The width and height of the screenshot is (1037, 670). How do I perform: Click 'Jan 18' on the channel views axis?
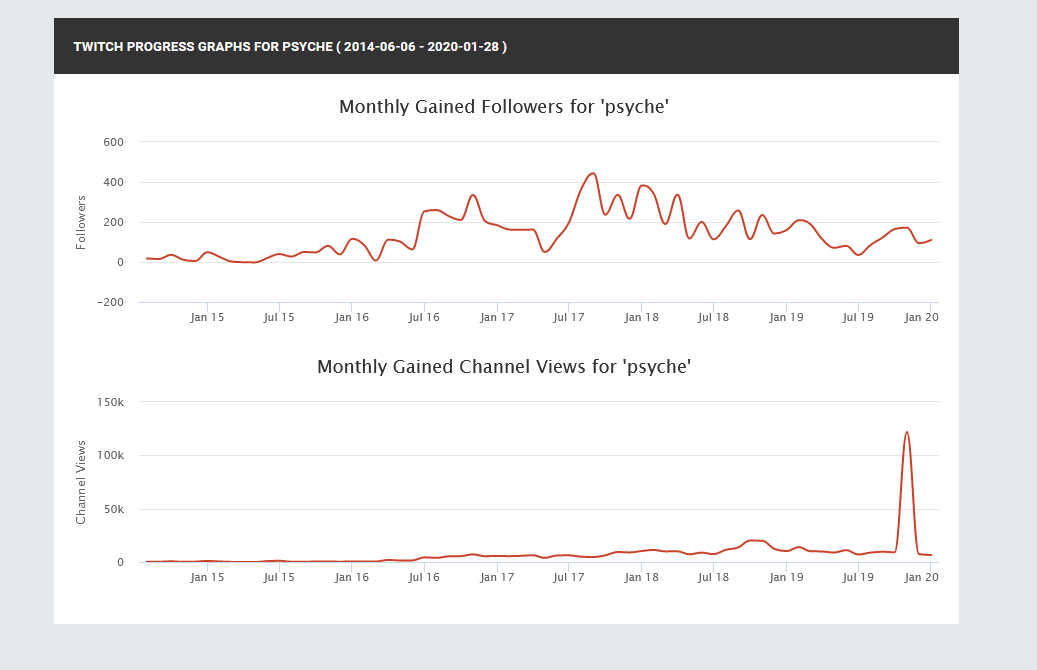[x=642, y=577]
